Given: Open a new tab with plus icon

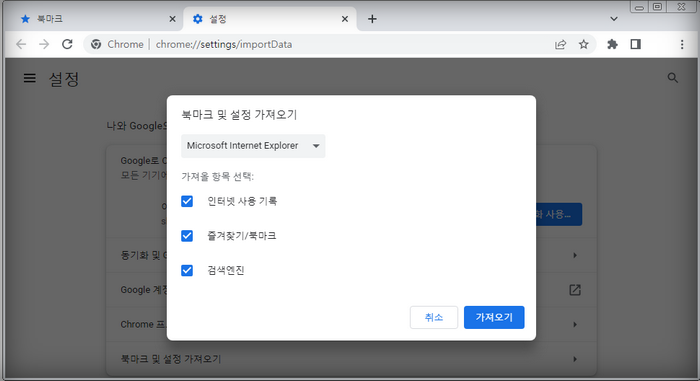Looking at the screenshot, I should 372,19.
